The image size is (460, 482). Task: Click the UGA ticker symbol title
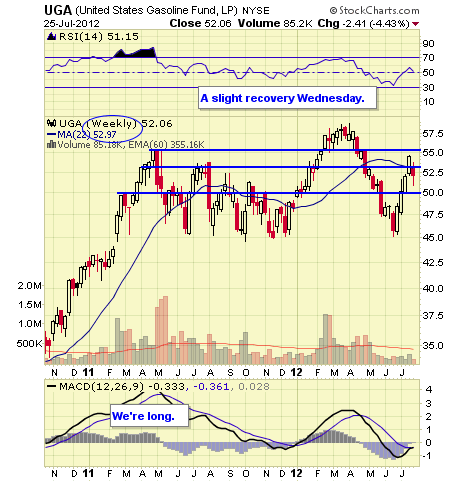pyautogui.click(x=58, y=10)
